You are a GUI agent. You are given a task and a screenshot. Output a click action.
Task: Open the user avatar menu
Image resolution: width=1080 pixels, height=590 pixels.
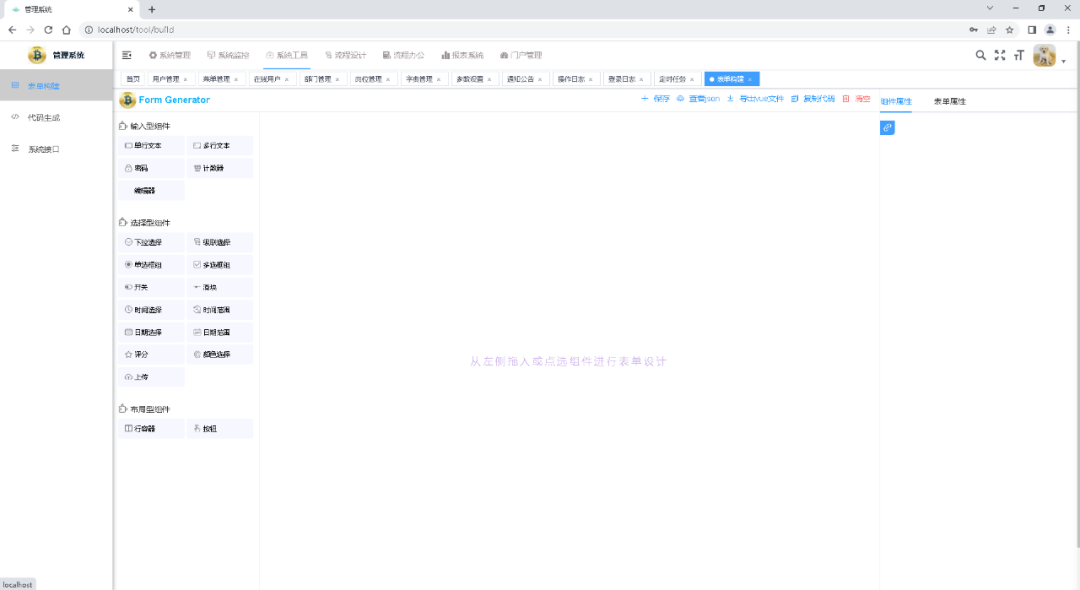[1045, 55]
